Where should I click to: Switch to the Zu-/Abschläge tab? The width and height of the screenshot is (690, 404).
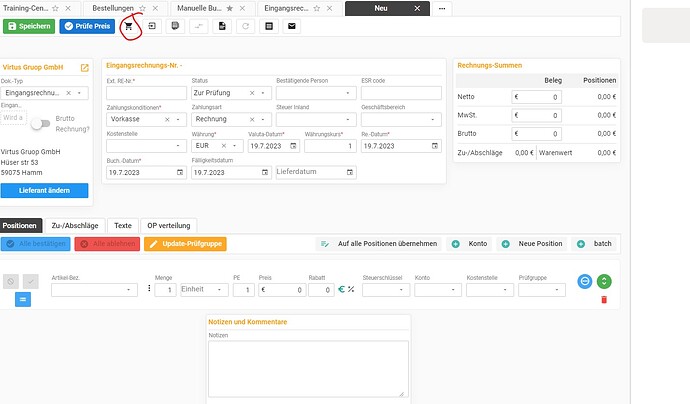[75, 226]
